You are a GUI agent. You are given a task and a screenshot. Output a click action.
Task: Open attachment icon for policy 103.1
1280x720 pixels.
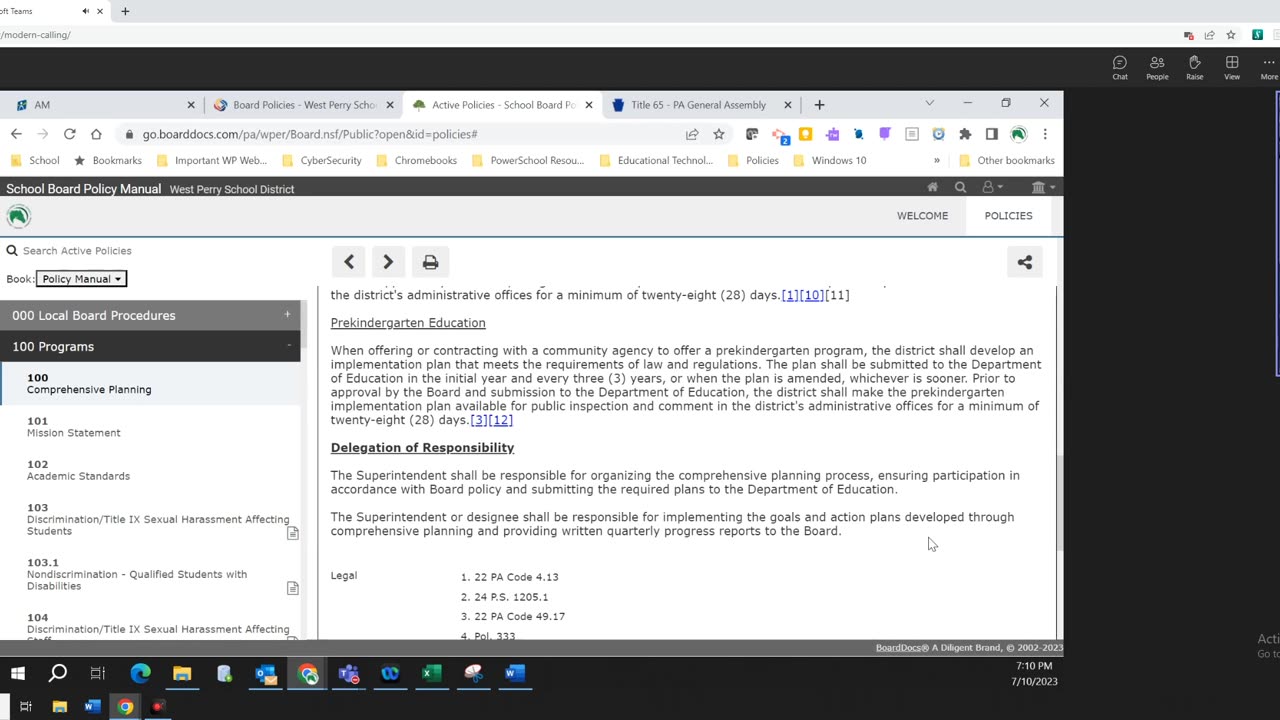point(293,588)
